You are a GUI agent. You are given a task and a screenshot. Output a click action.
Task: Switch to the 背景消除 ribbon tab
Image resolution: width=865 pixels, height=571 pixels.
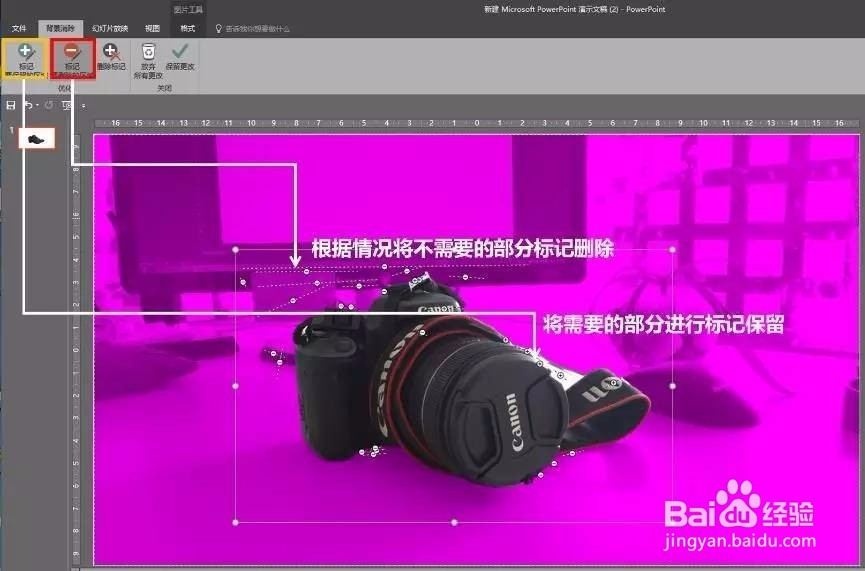pyautogui.click(x=60, y=29)
